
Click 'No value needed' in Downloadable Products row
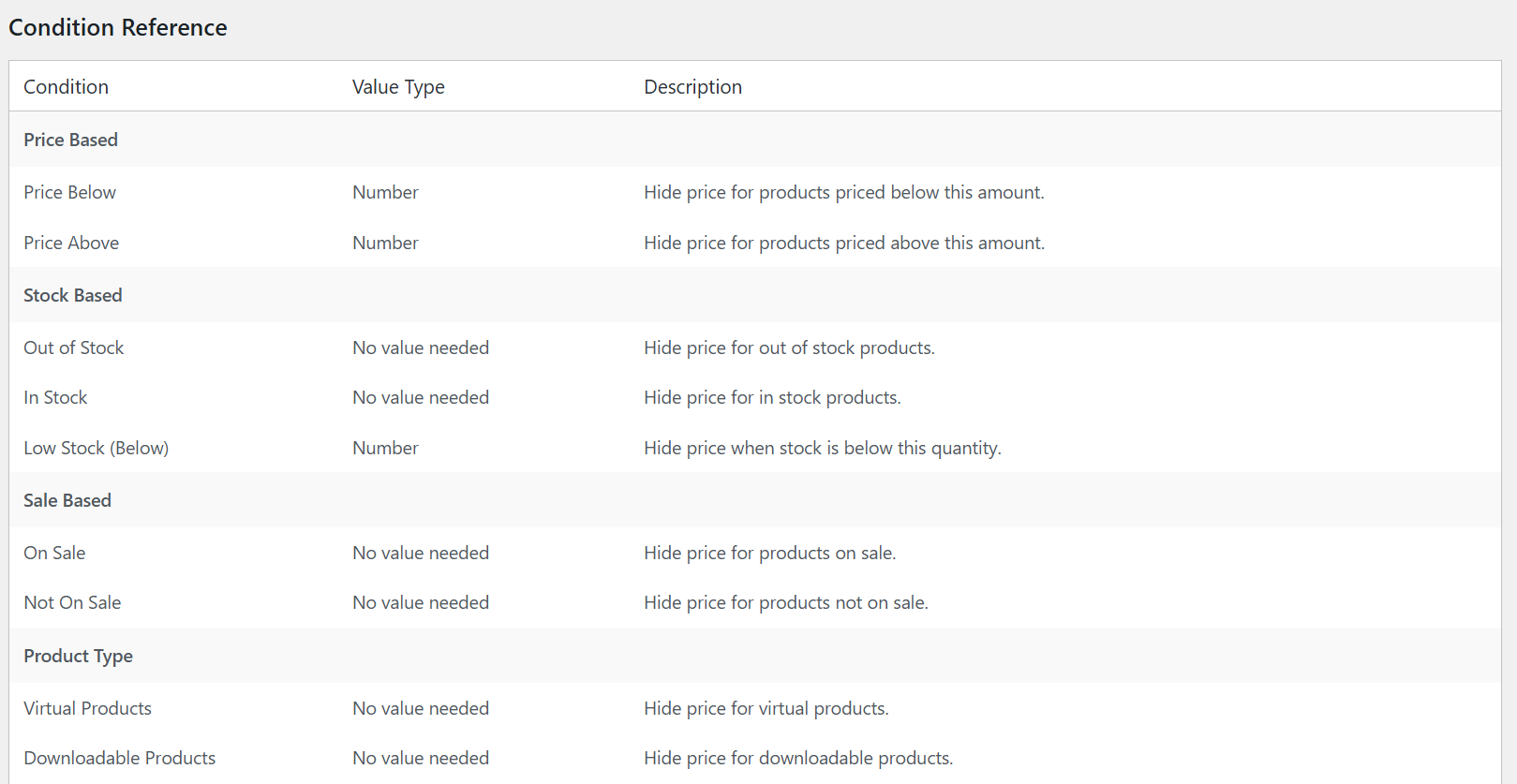point(421,758)
